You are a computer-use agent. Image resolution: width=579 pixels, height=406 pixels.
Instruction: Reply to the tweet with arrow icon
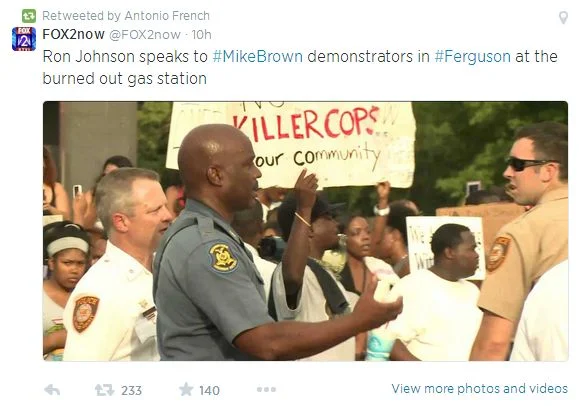pos(52,390)
